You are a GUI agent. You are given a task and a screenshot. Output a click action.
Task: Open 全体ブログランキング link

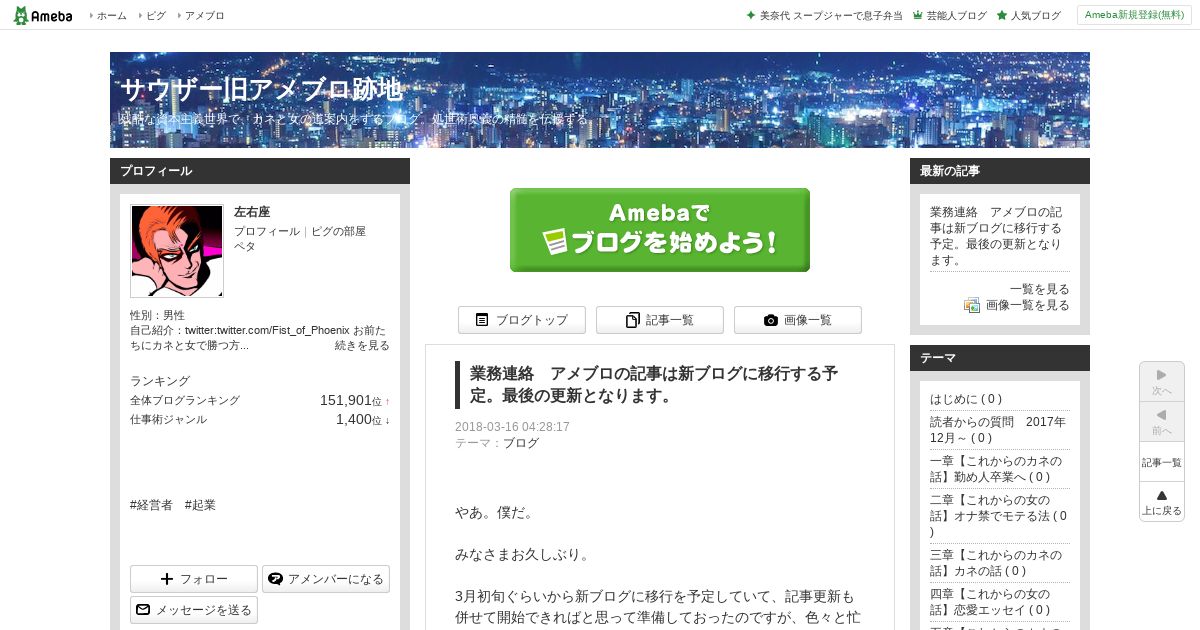(x=185, y=400)
